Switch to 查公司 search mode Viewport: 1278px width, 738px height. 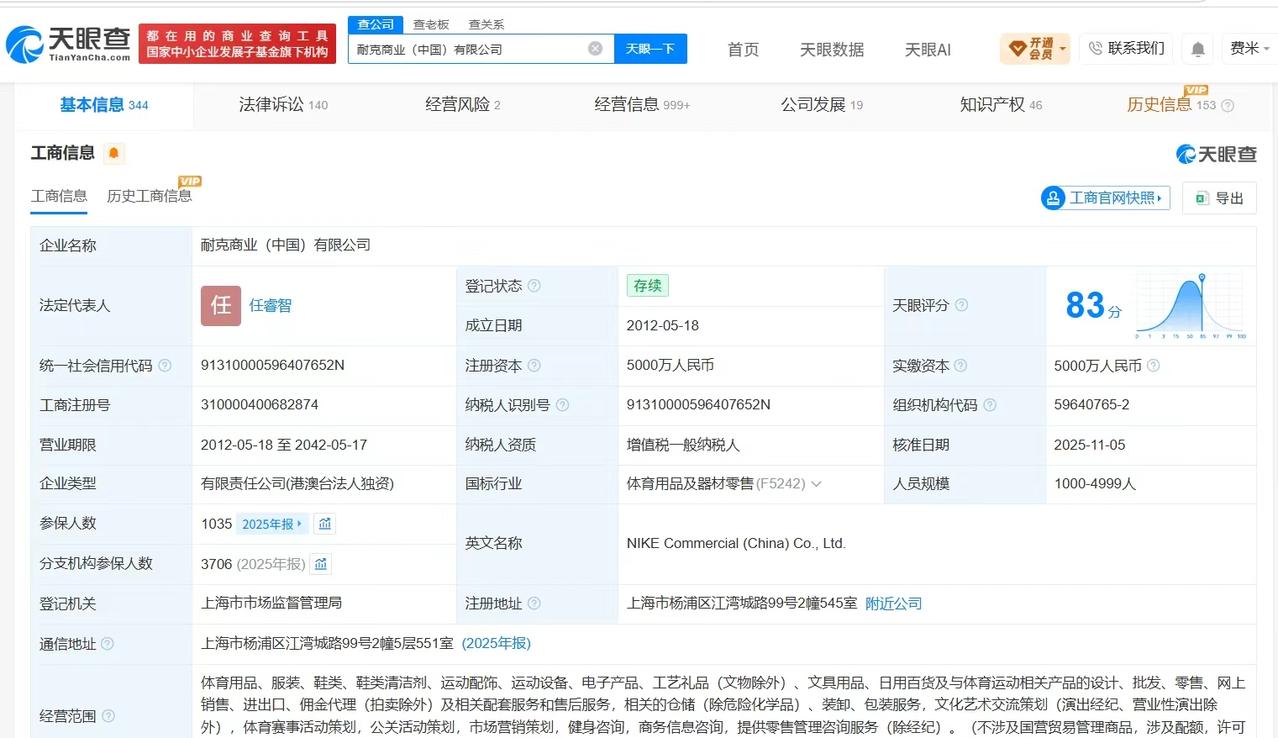click(376, 24)
